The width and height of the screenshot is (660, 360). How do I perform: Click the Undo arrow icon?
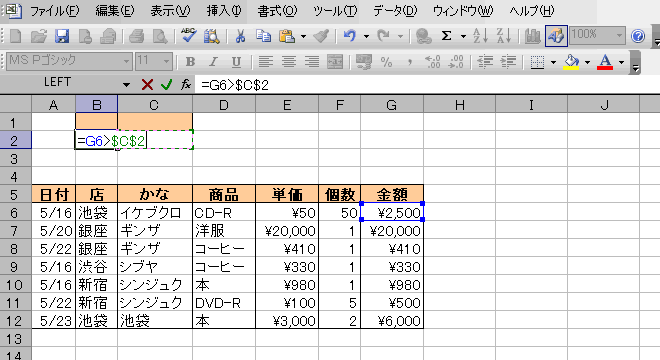tap(350, 36)
